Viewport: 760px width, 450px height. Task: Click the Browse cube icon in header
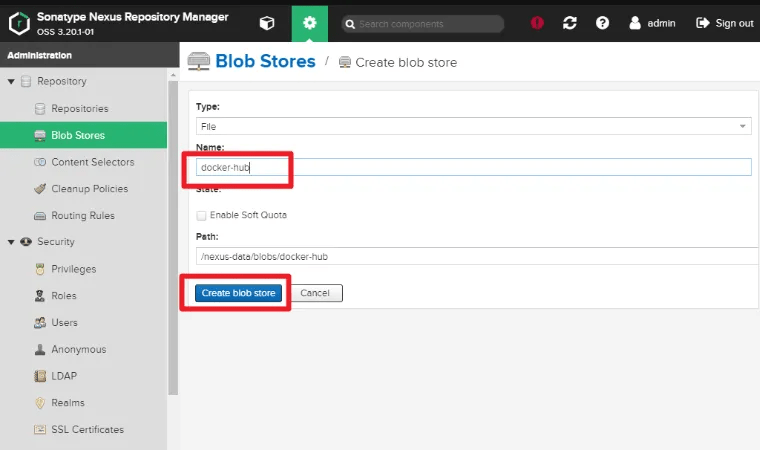[x=266, y=23]
